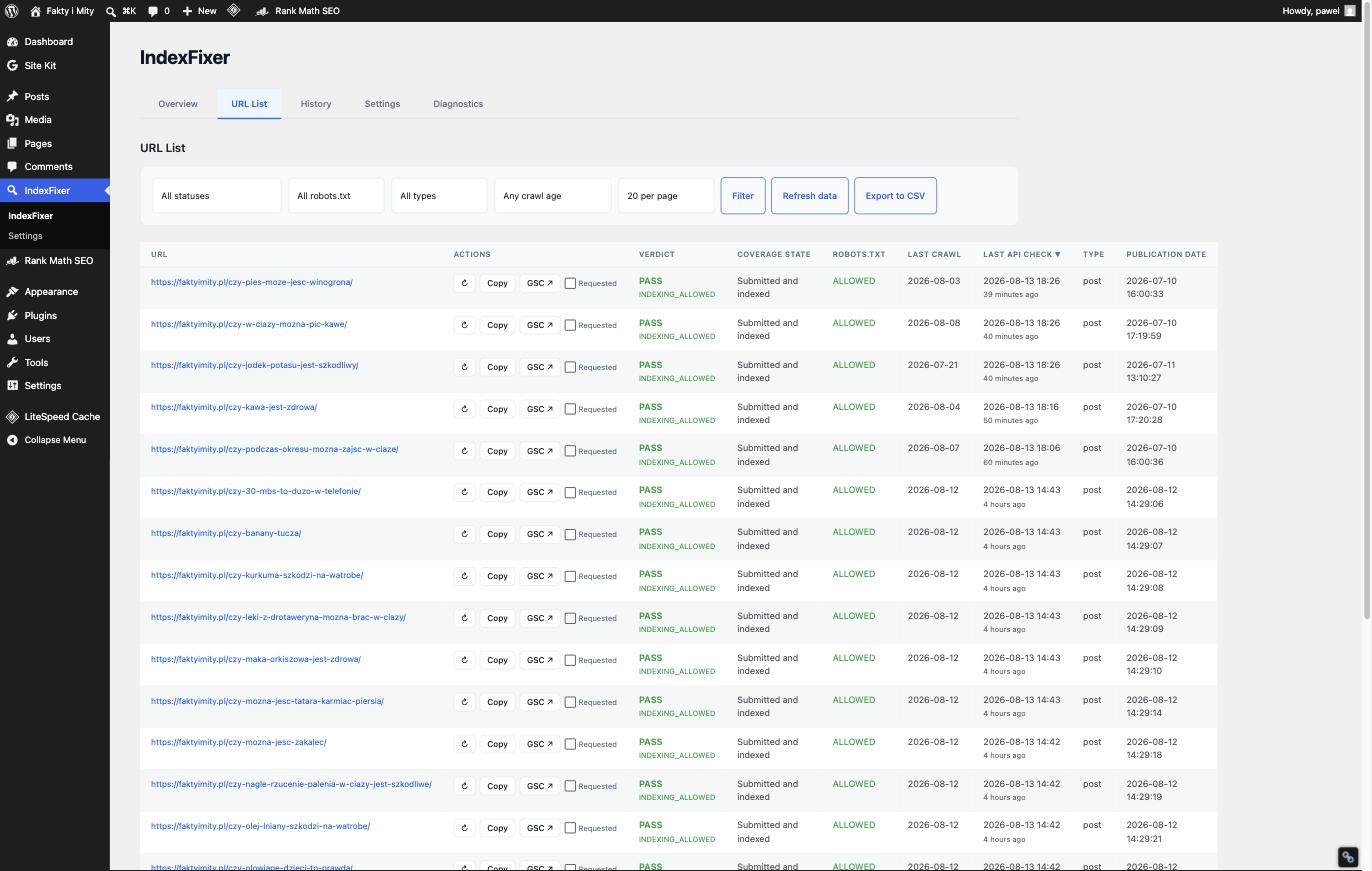Open Rank Math SEO in the admin bar
Screen dimensions: 1372x871
(x=298, y=11)
